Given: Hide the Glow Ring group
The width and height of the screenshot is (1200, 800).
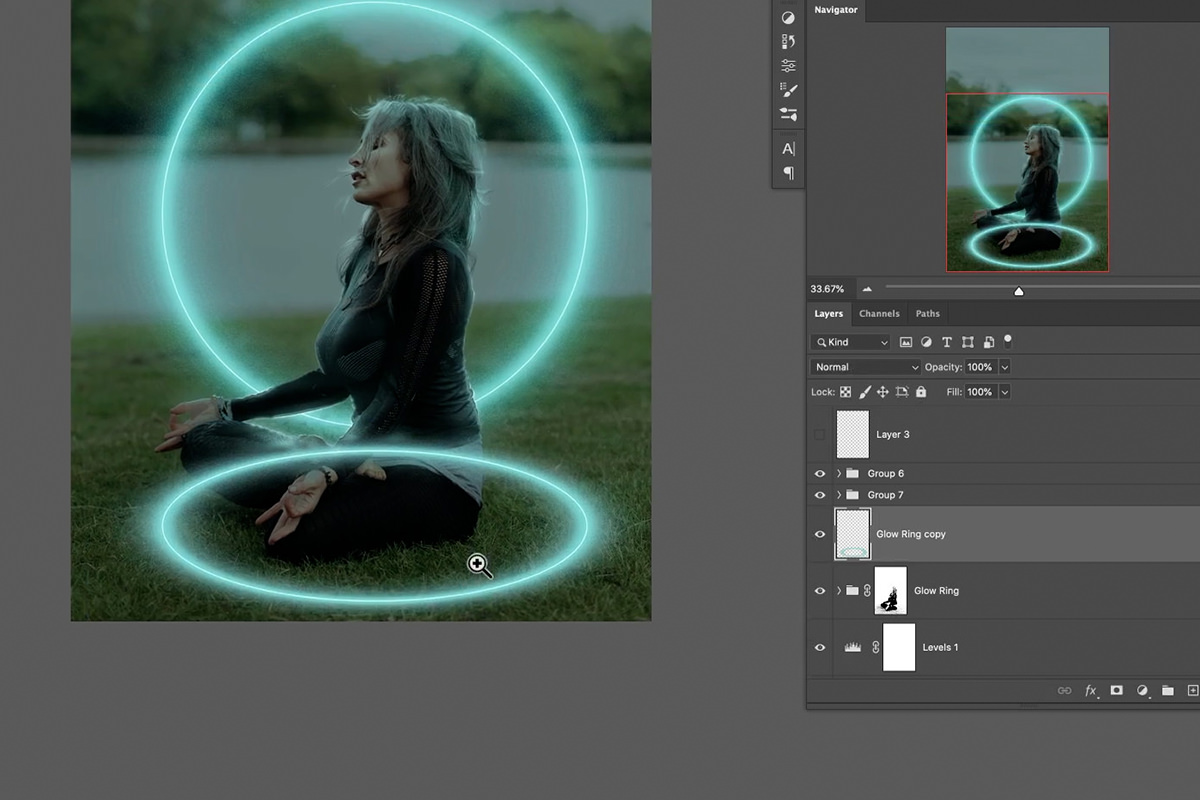Looking at the screenshot, I should pyautogui.click(x=820, y=591).
